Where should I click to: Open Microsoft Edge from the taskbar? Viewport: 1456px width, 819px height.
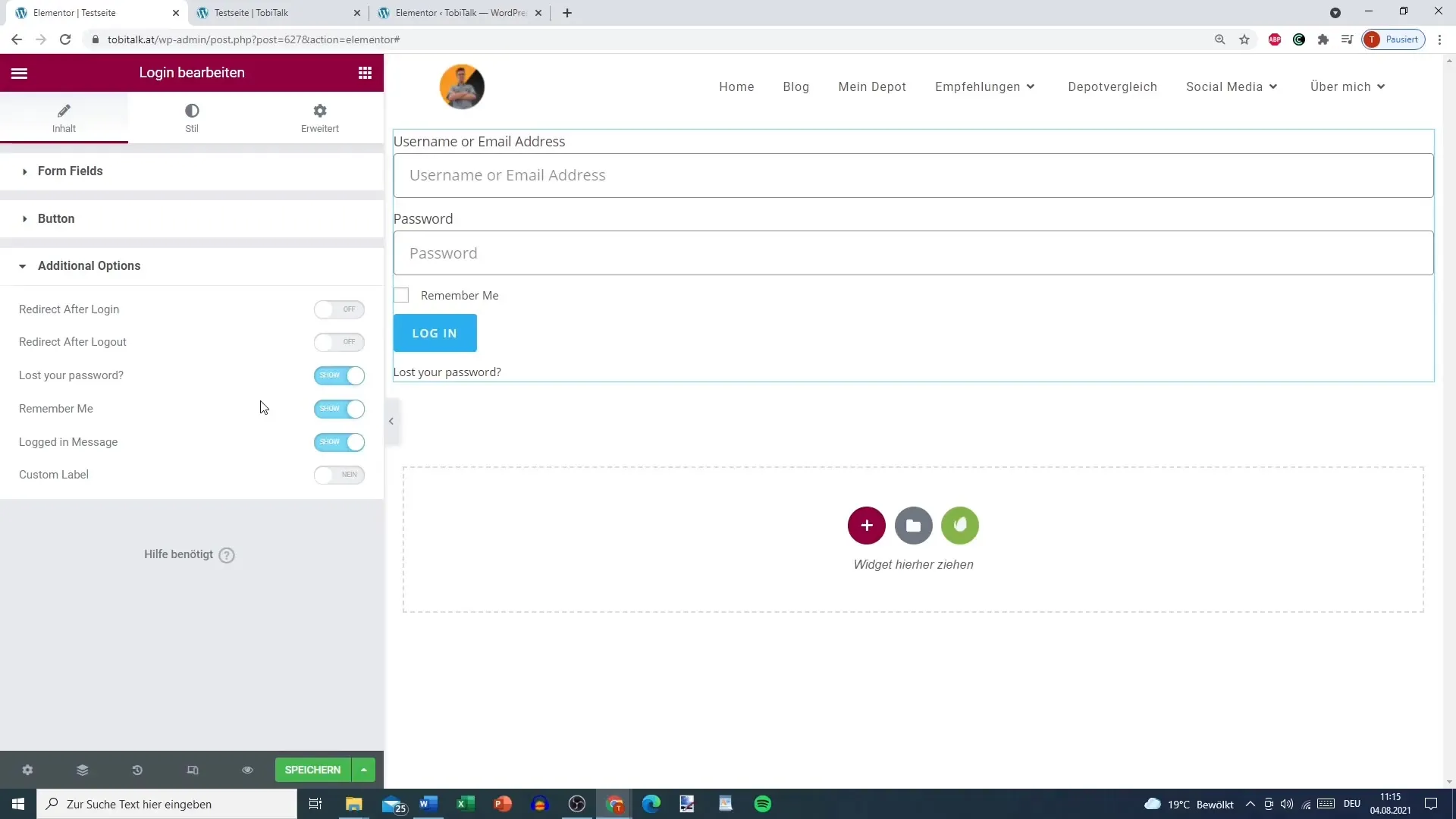[651, 804]
